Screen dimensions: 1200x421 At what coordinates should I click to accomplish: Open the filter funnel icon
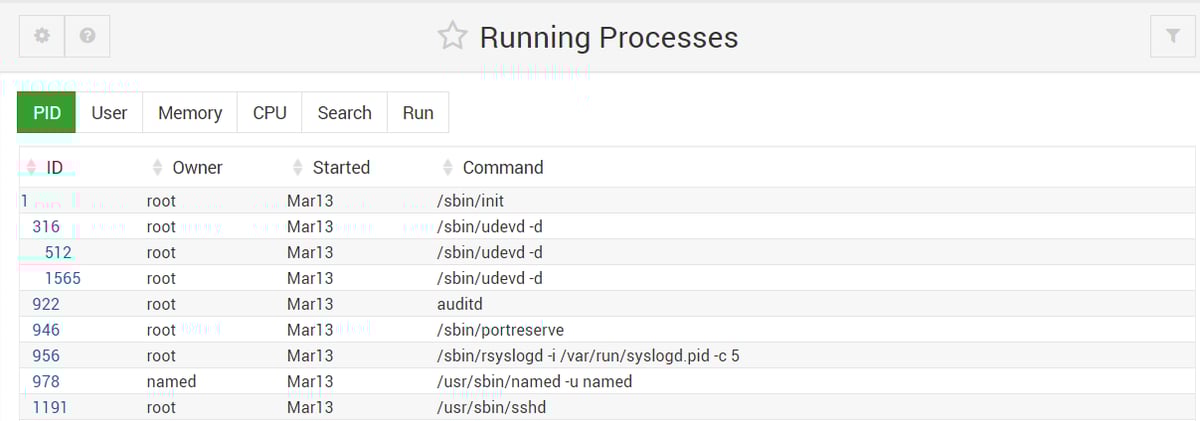point(1173,36)
